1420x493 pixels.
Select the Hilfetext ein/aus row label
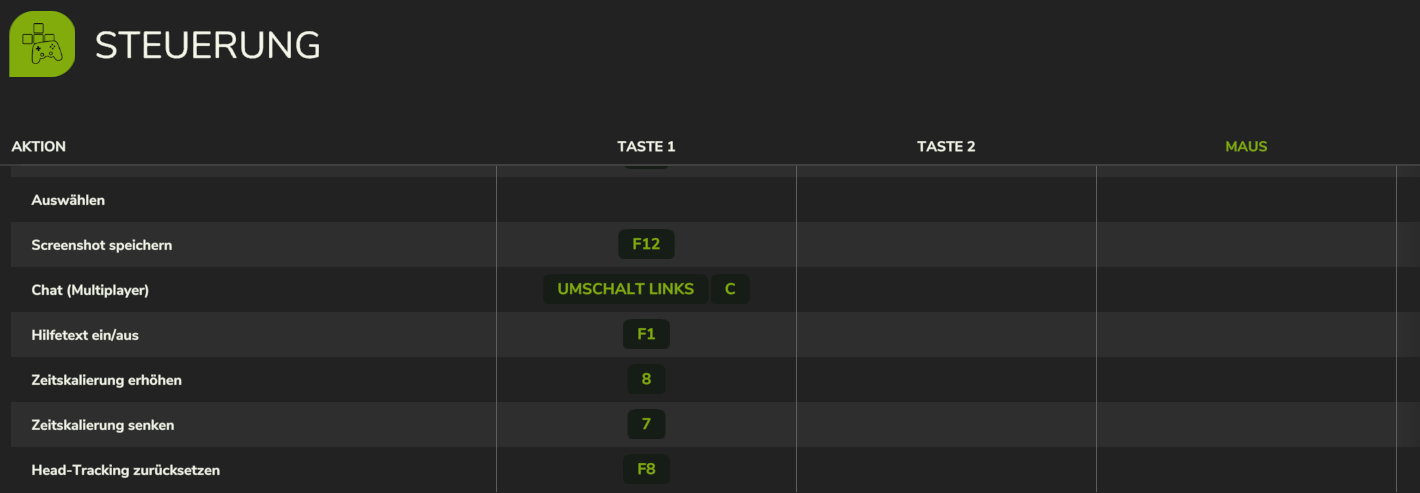85,335
